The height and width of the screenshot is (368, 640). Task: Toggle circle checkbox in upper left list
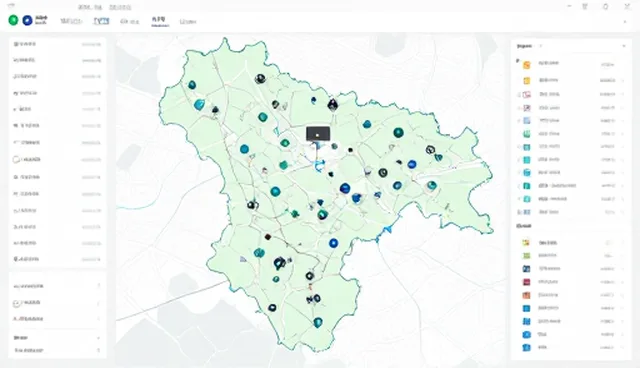(16, 160)
